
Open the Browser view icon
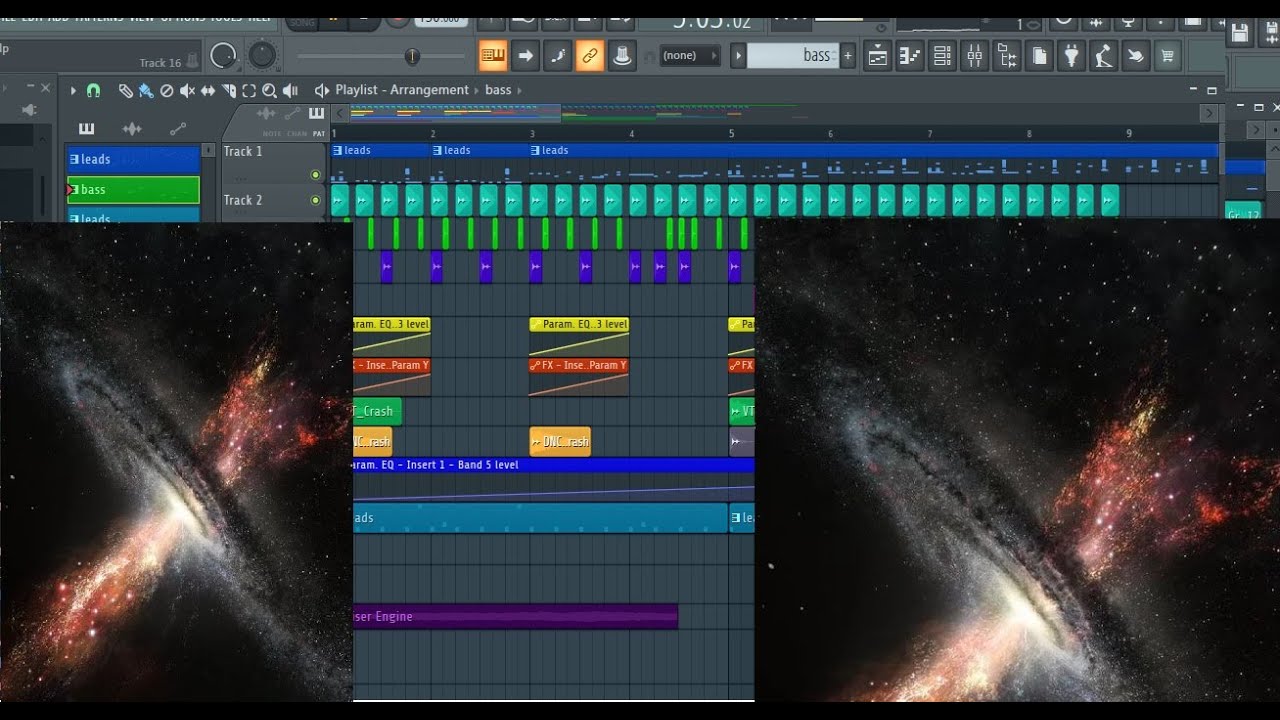1007,56
